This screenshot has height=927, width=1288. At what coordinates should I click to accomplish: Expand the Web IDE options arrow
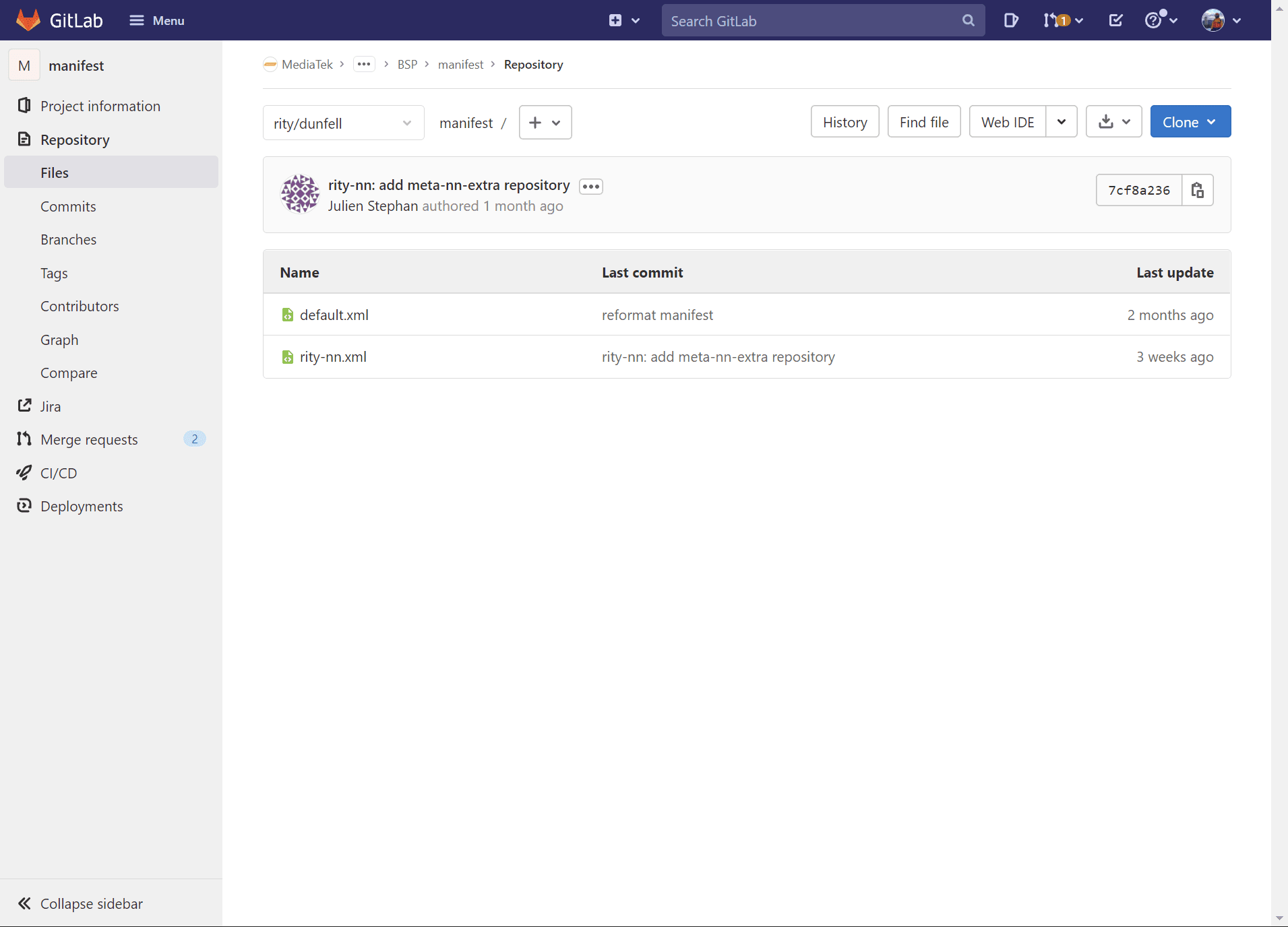pyautogui.click(x=1062, y=122)
